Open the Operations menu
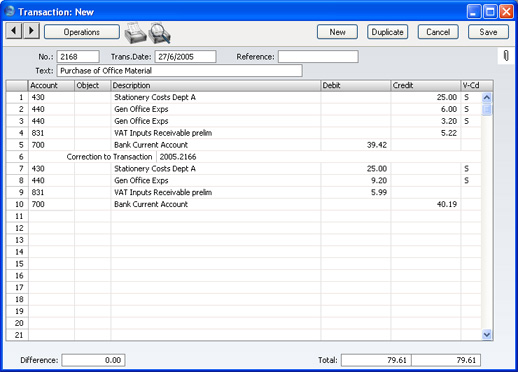The image size is (518, 372). (82, 32)
